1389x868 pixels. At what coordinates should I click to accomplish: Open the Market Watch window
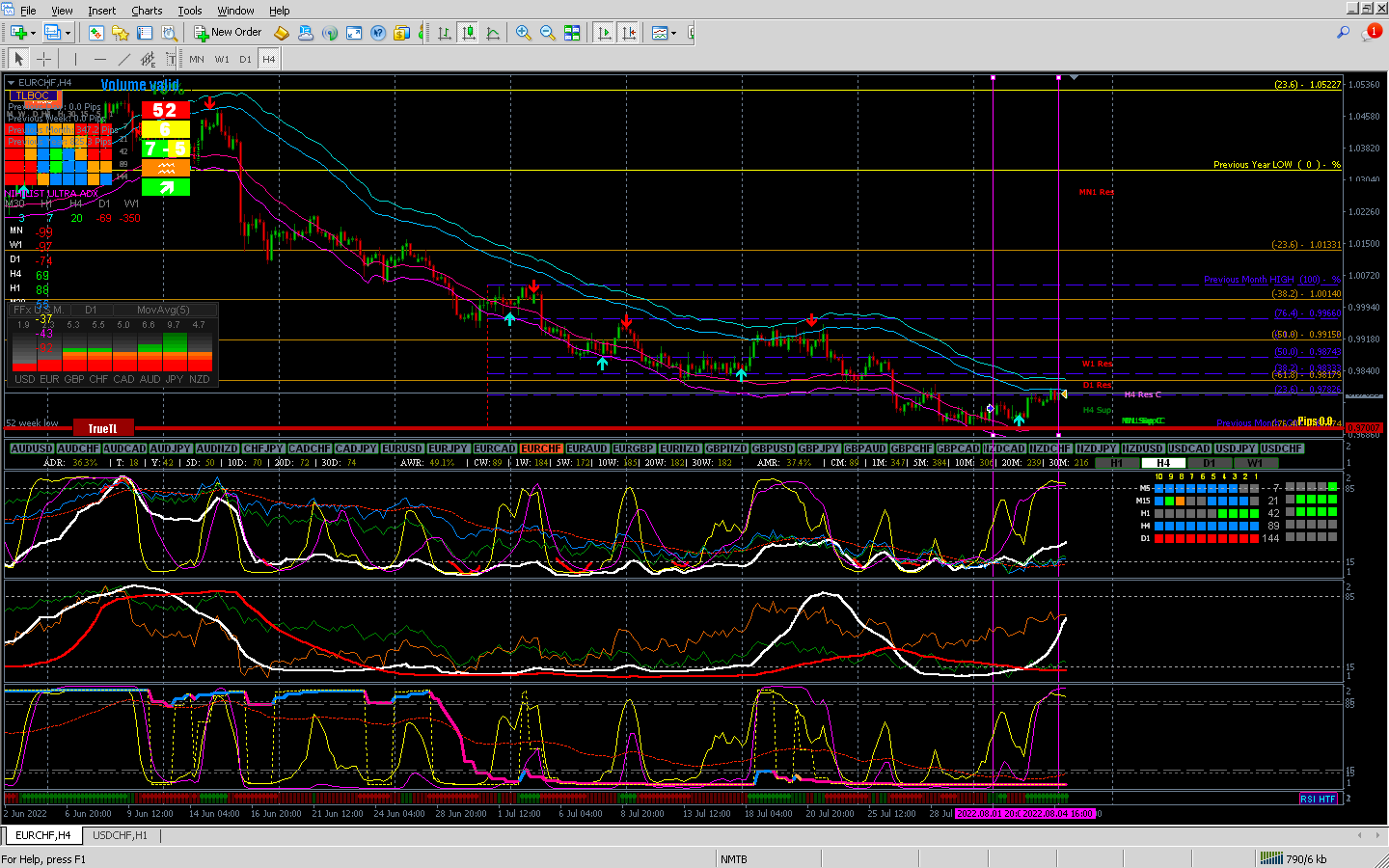95,33
